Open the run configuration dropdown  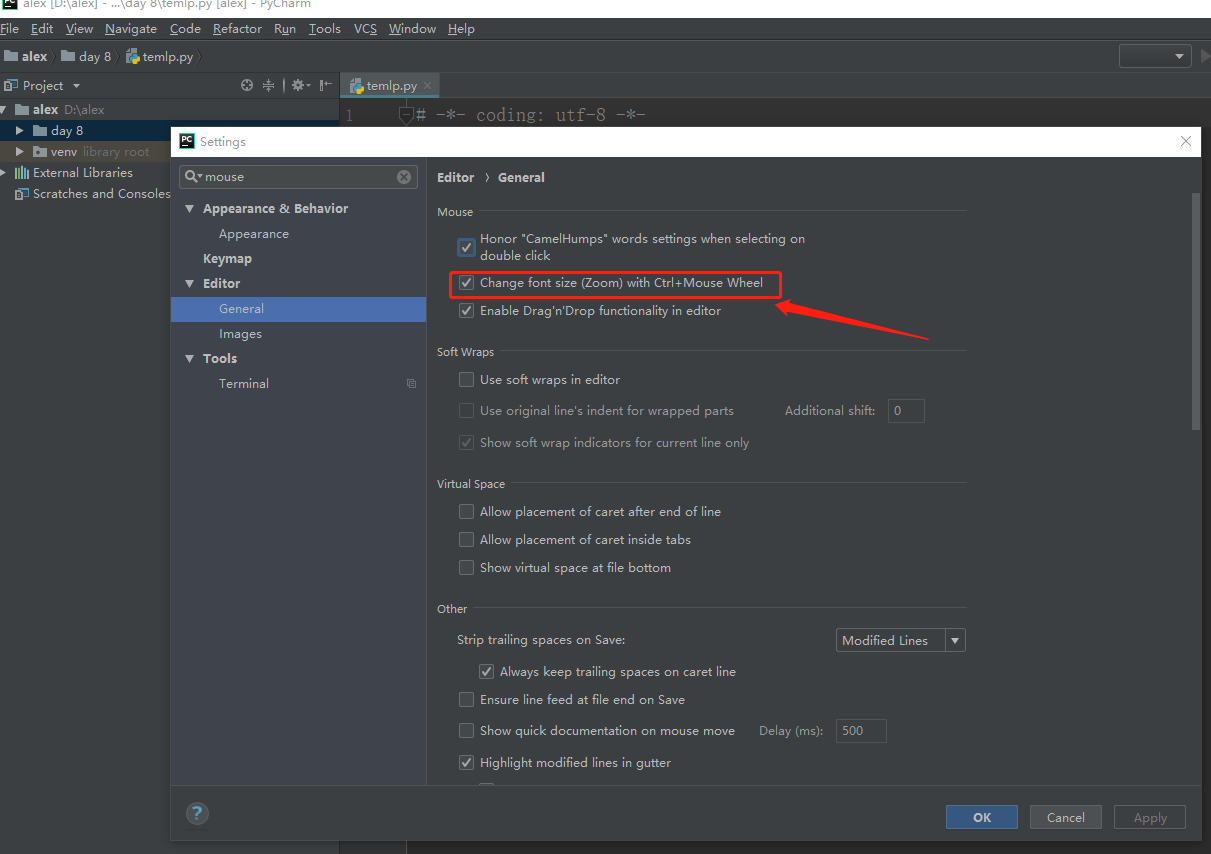1155,57
